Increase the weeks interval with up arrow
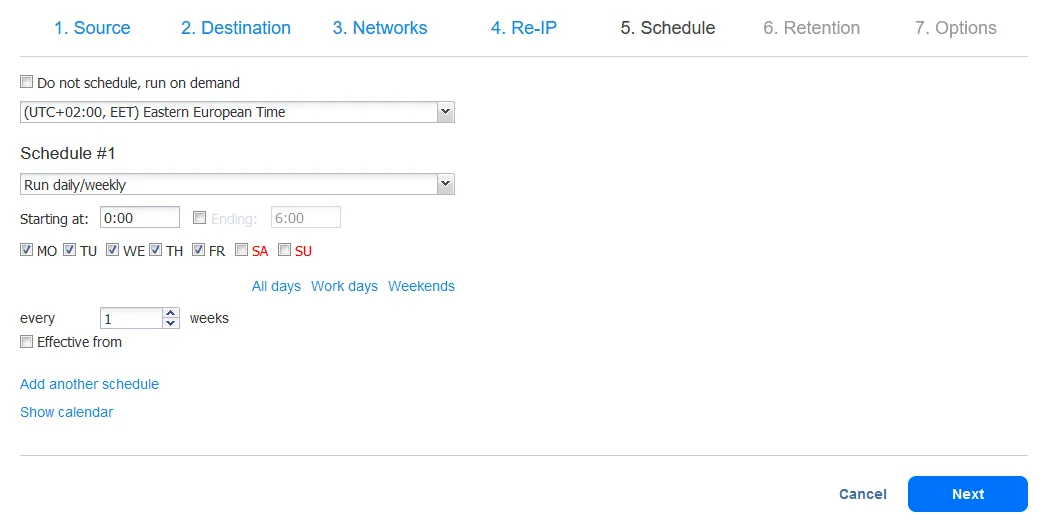Viewport: 1048px width, 532px height. click(171, 313)
